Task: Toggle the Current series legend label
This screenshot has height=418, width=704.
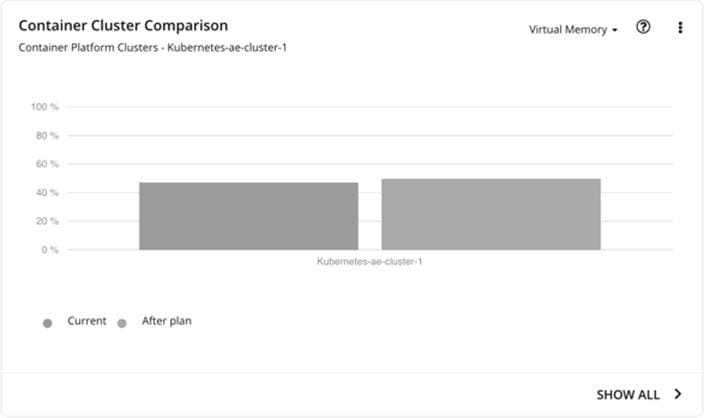Action: [x=87, y=321]
